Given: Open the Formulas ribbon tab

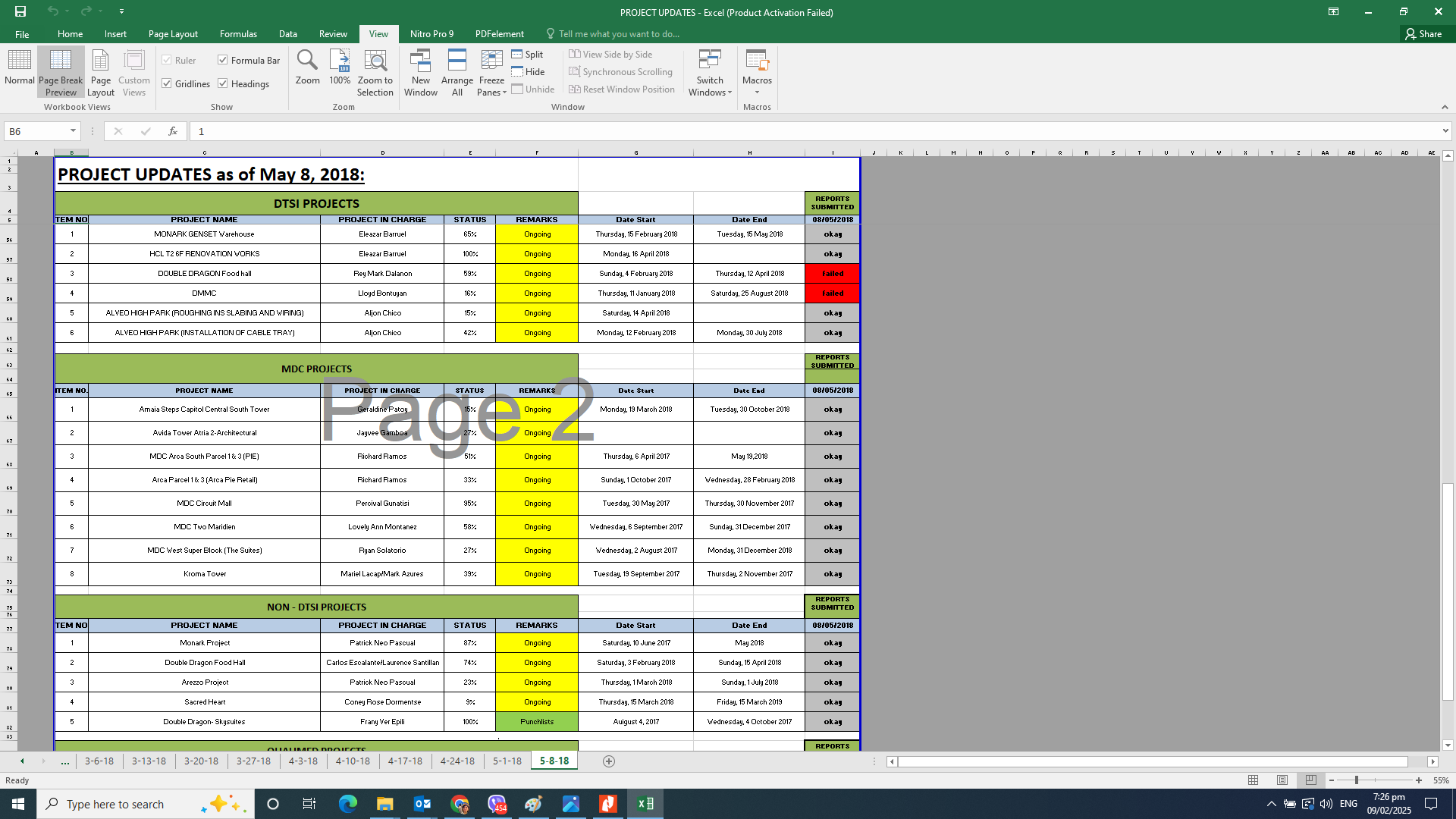Looking at the screenshot, I should pos(238,34).
